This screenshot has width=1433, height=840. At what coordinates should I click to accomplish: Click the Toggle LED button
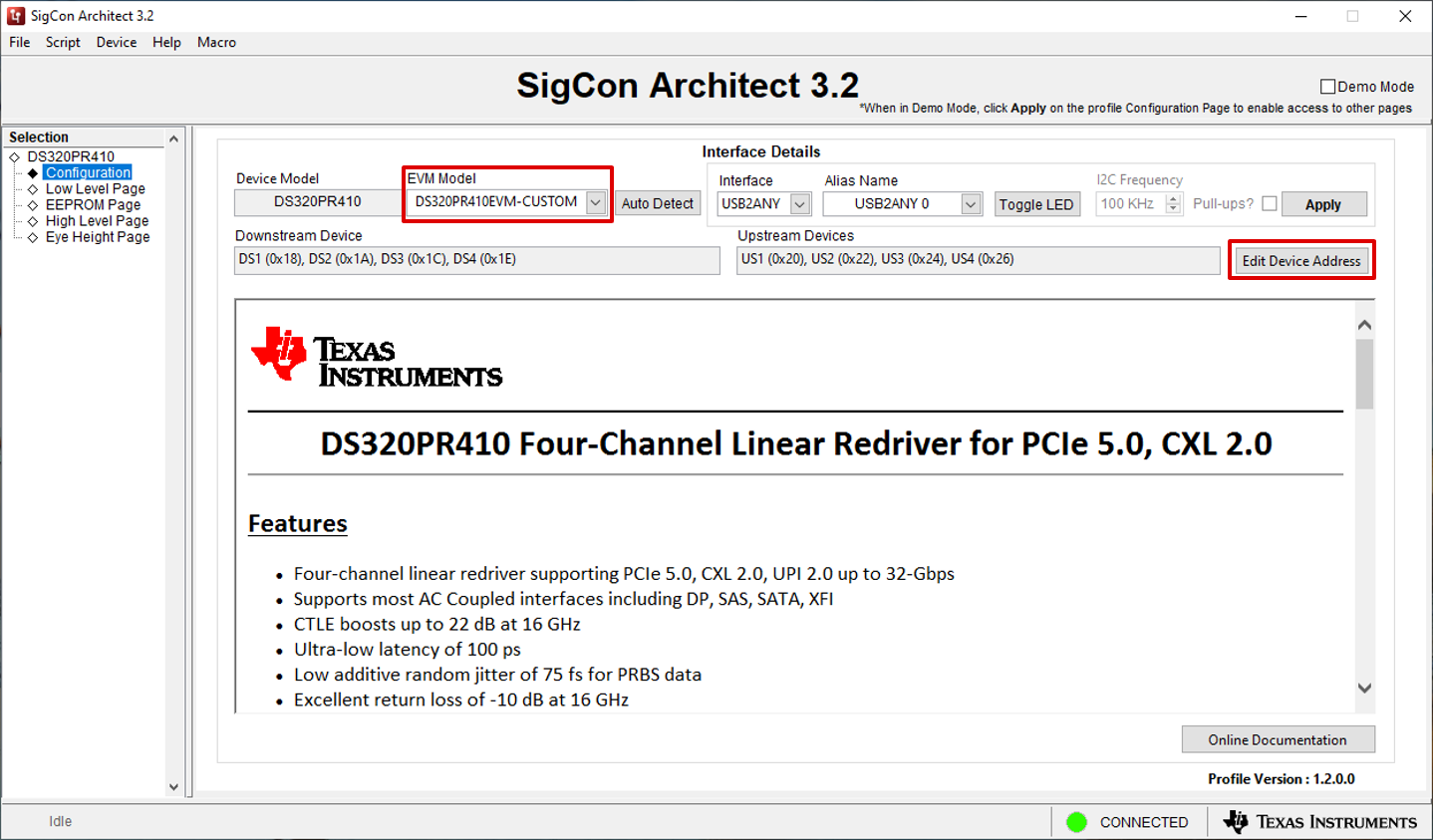click(1035, 204)
